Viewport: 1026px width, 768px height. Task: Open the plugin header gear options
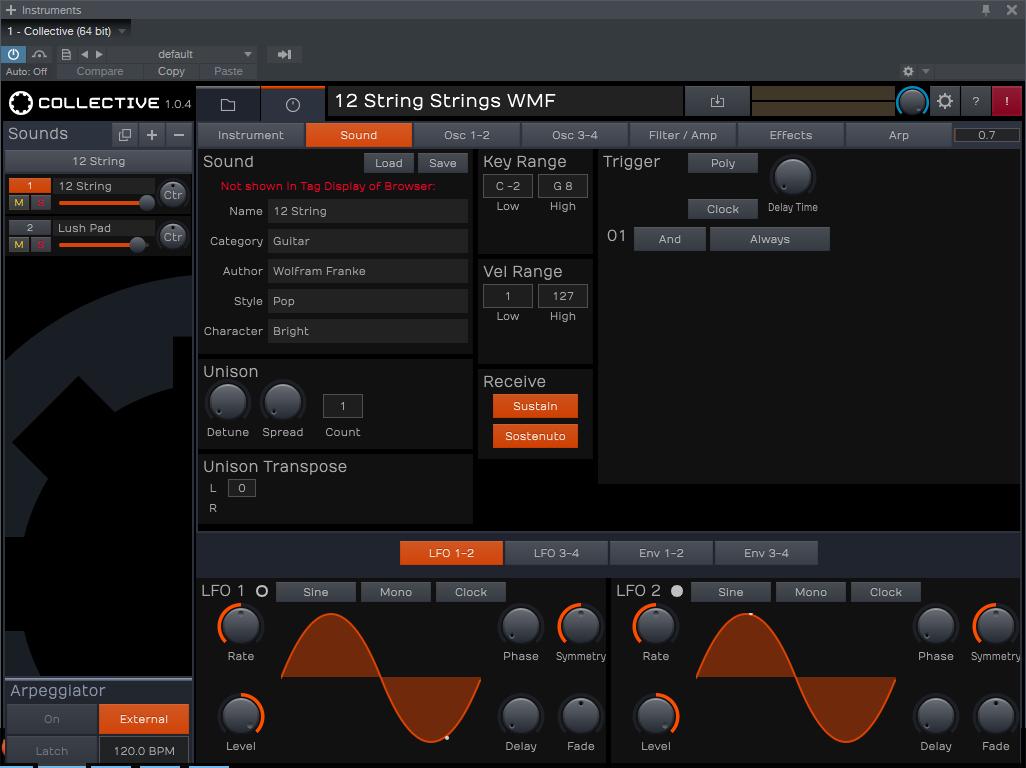click(908, 71)
